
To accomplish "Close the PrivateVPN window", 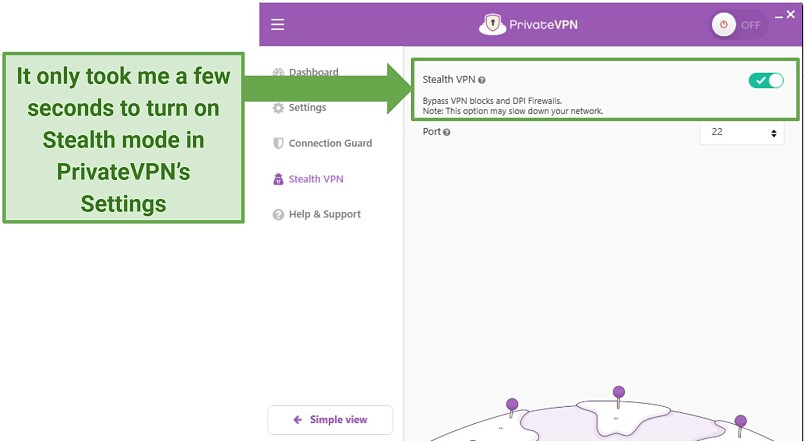I will 791,15.
